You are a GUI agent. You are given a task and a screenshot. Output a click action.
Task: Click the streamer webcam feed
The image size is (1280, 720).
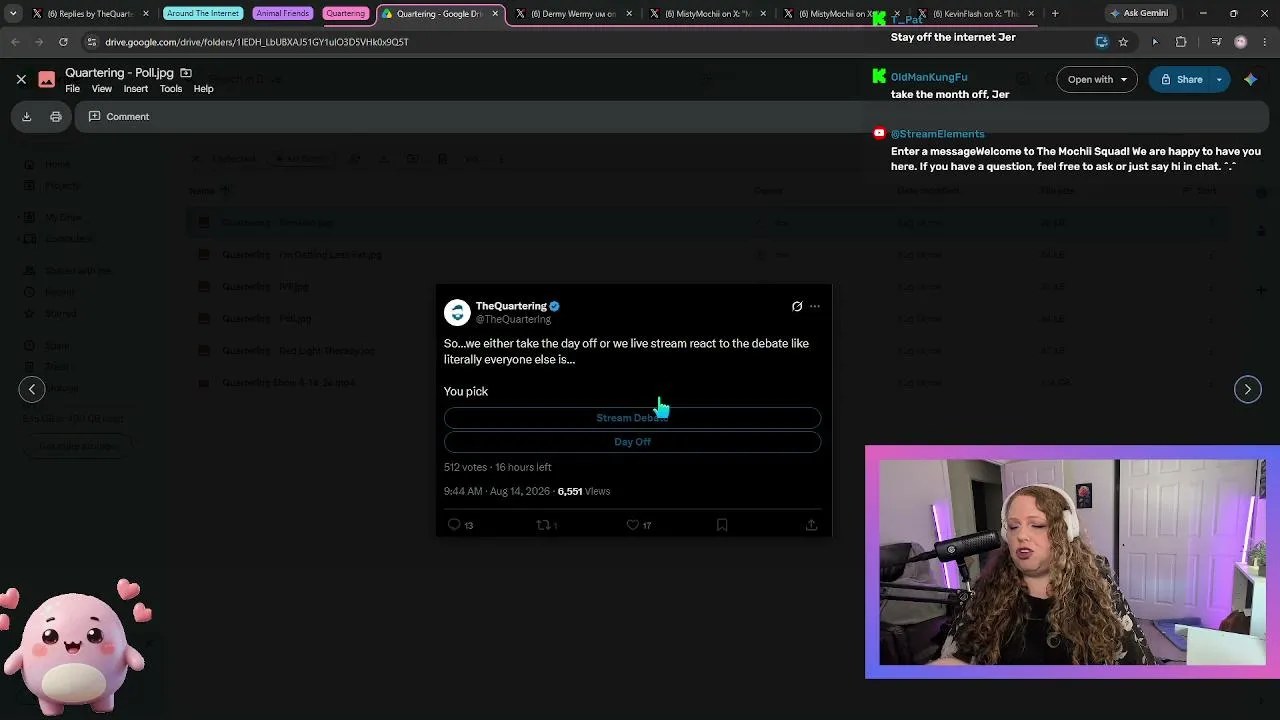click(x=1072, y=562)
